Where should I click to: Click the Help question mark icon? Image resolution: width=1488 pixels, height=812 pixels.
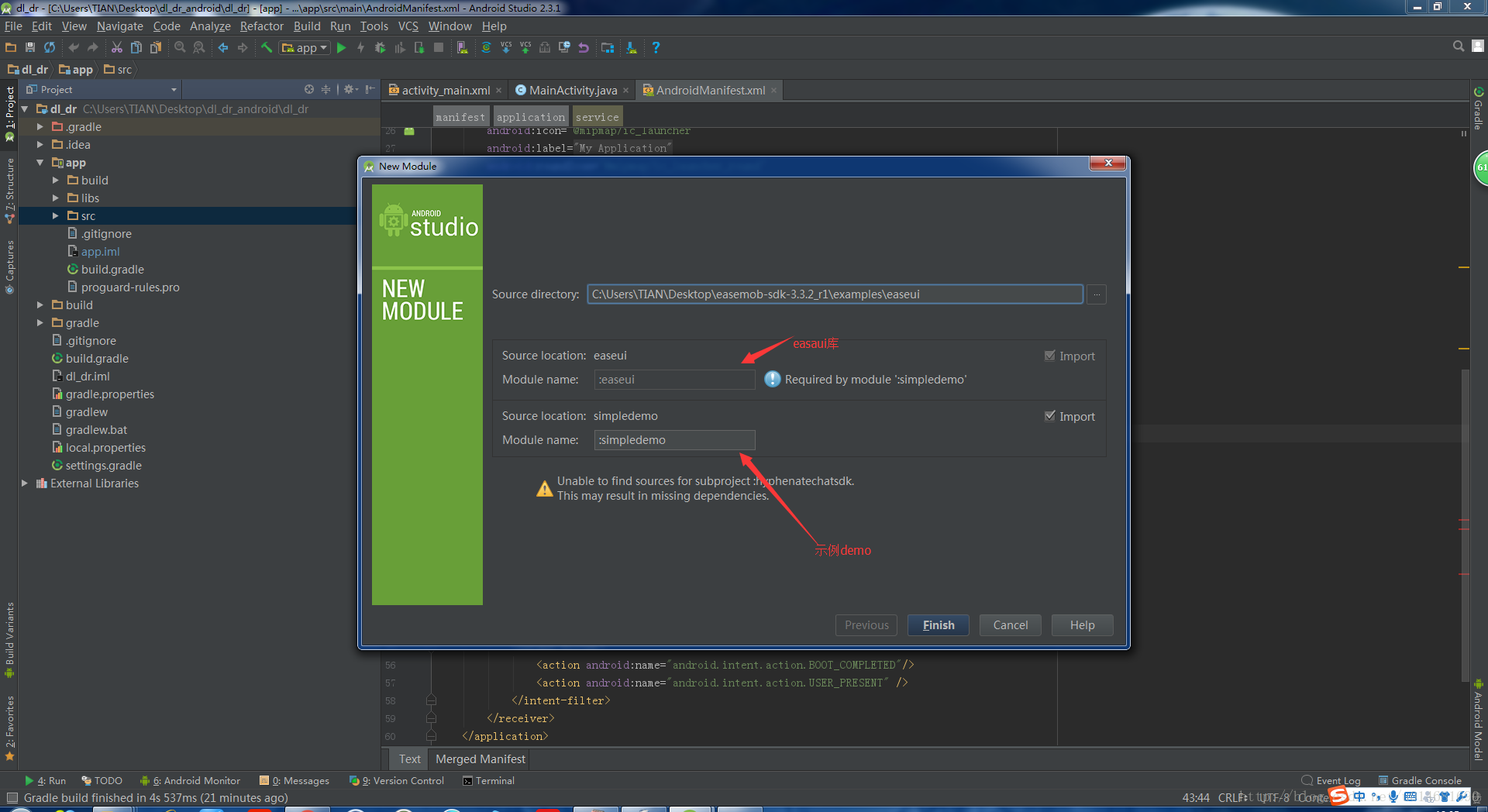(656, 47)
